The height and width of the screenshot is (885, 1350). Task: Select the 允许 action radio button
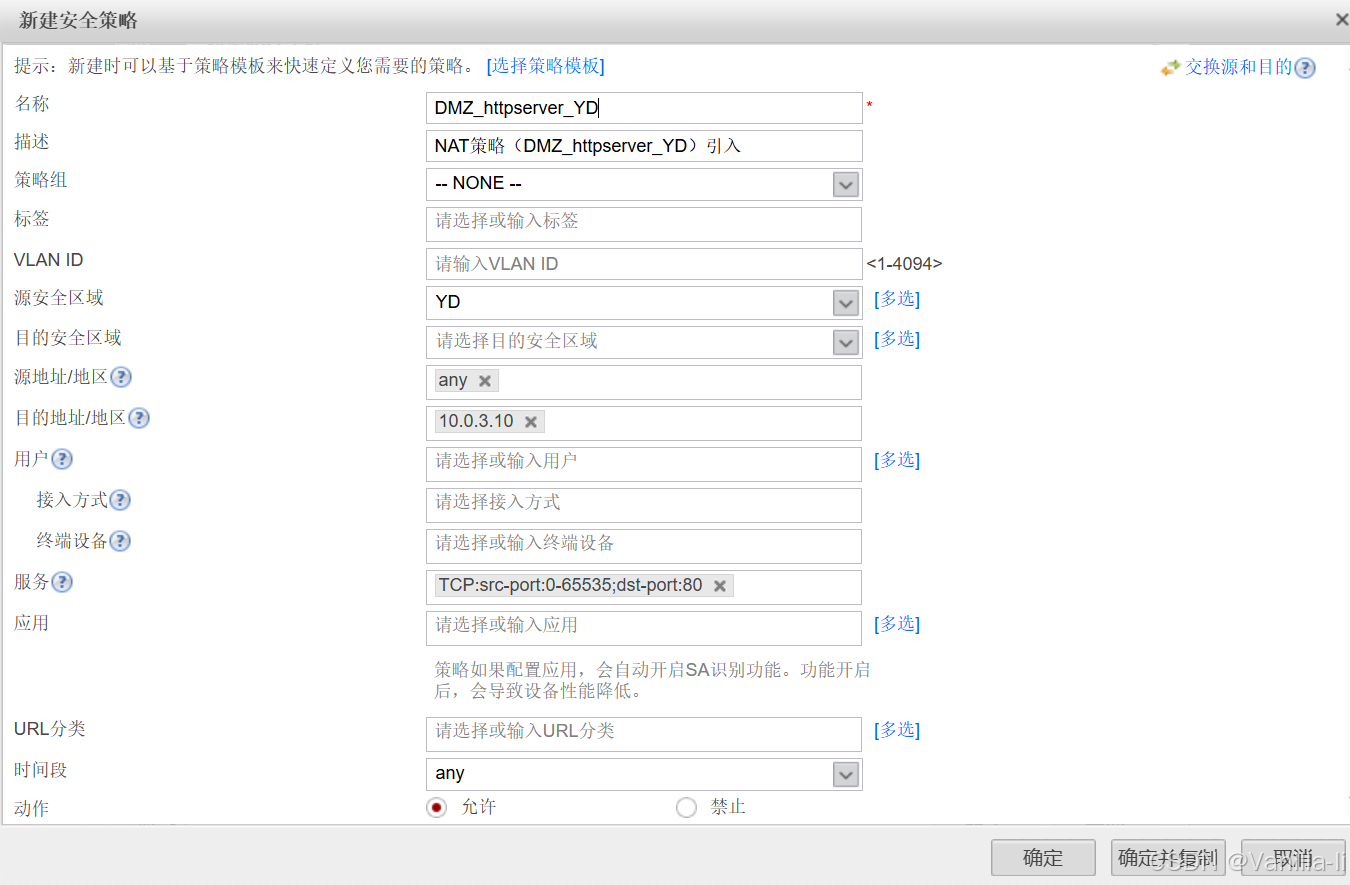tap(436, 807)
